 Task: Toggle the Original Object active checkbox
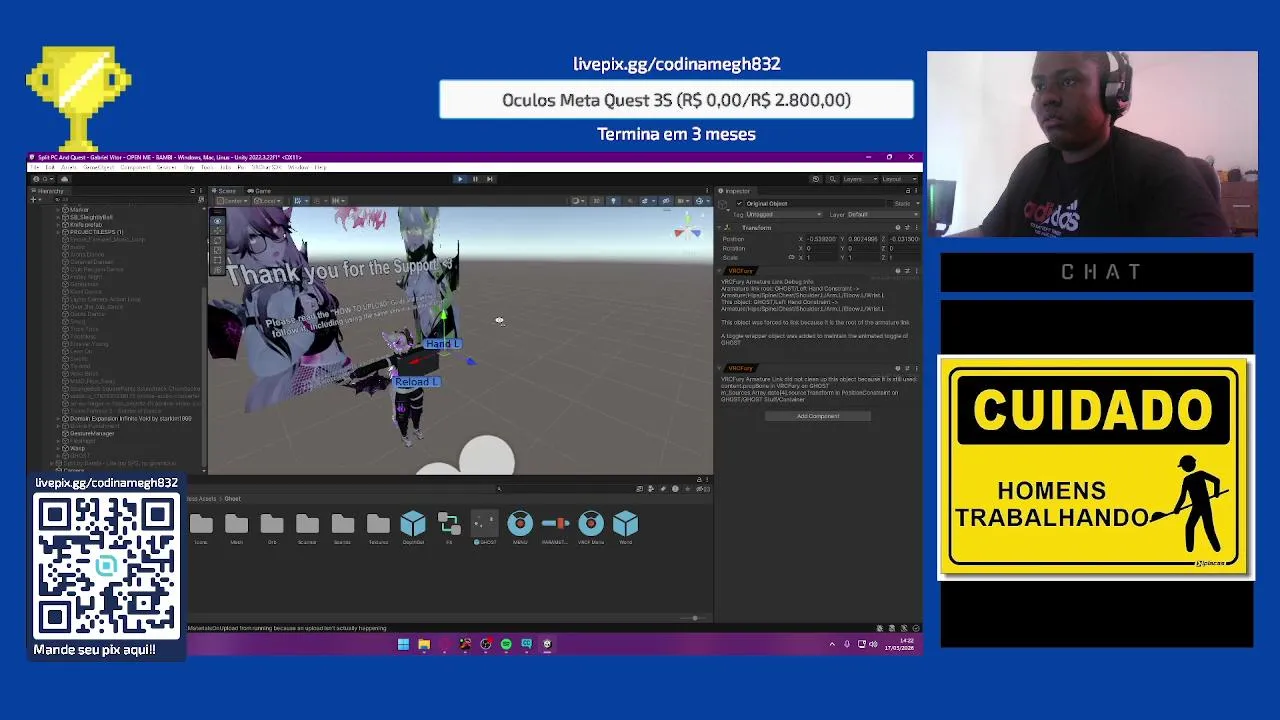click(739, 204)
